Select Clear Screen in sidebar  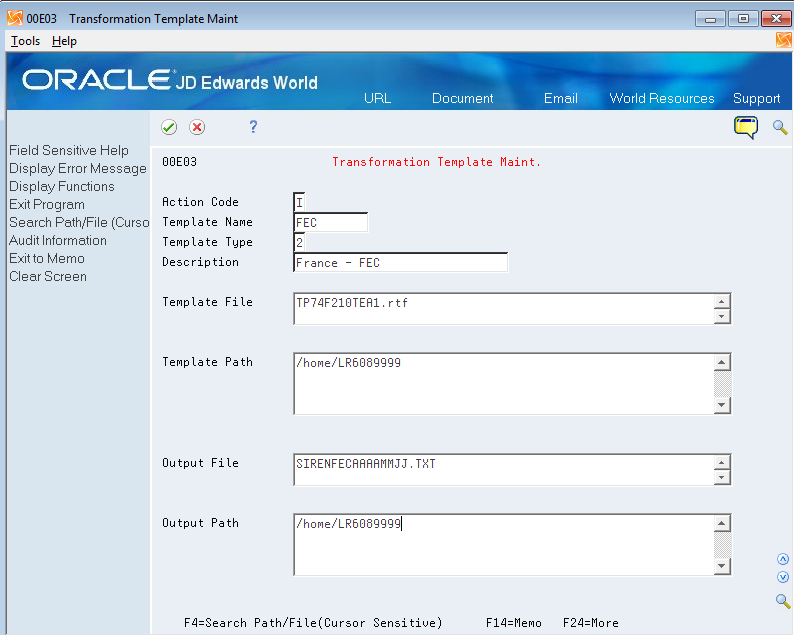coord(48,276)
